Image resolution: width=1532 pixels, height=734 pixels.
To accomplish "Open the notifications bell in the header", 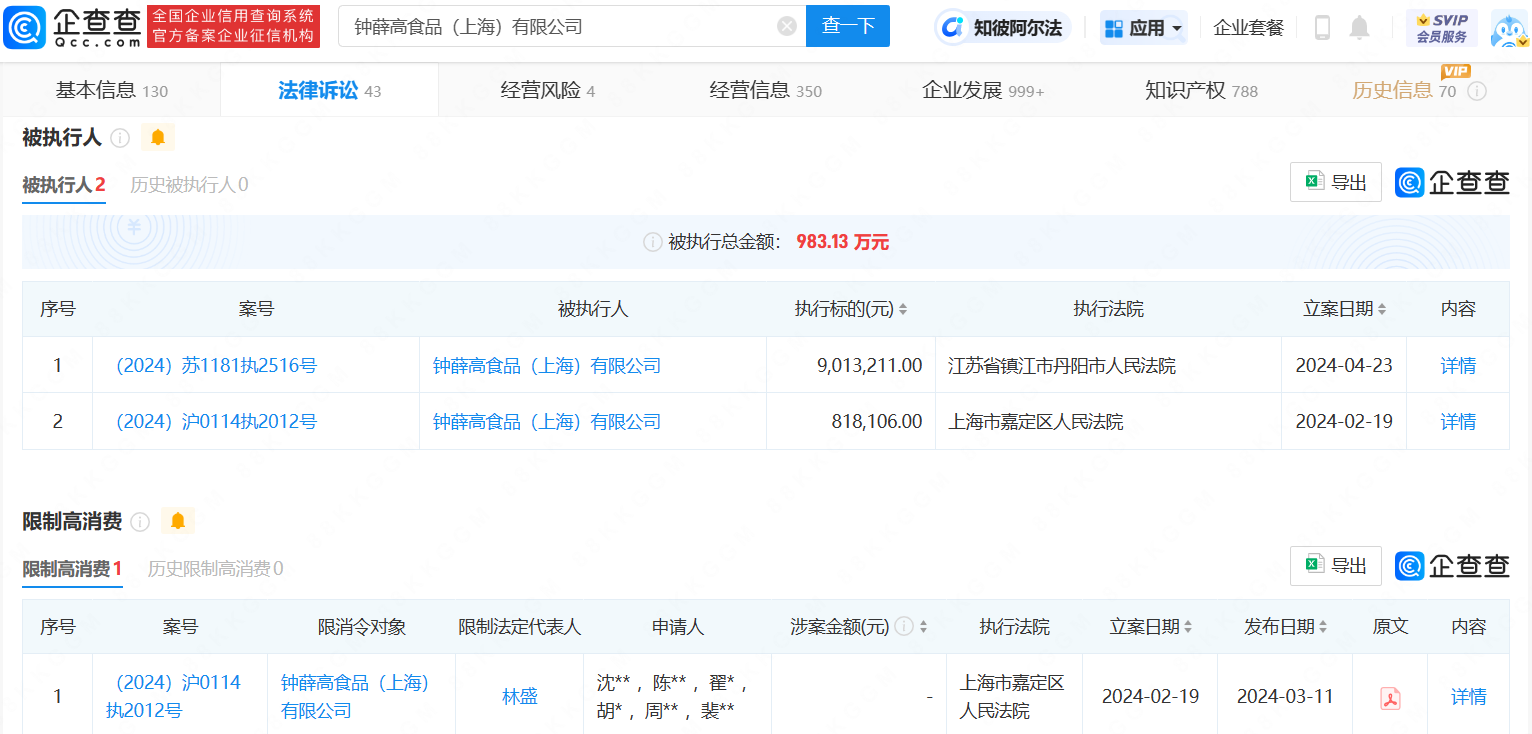I will tap(1359, 27).
